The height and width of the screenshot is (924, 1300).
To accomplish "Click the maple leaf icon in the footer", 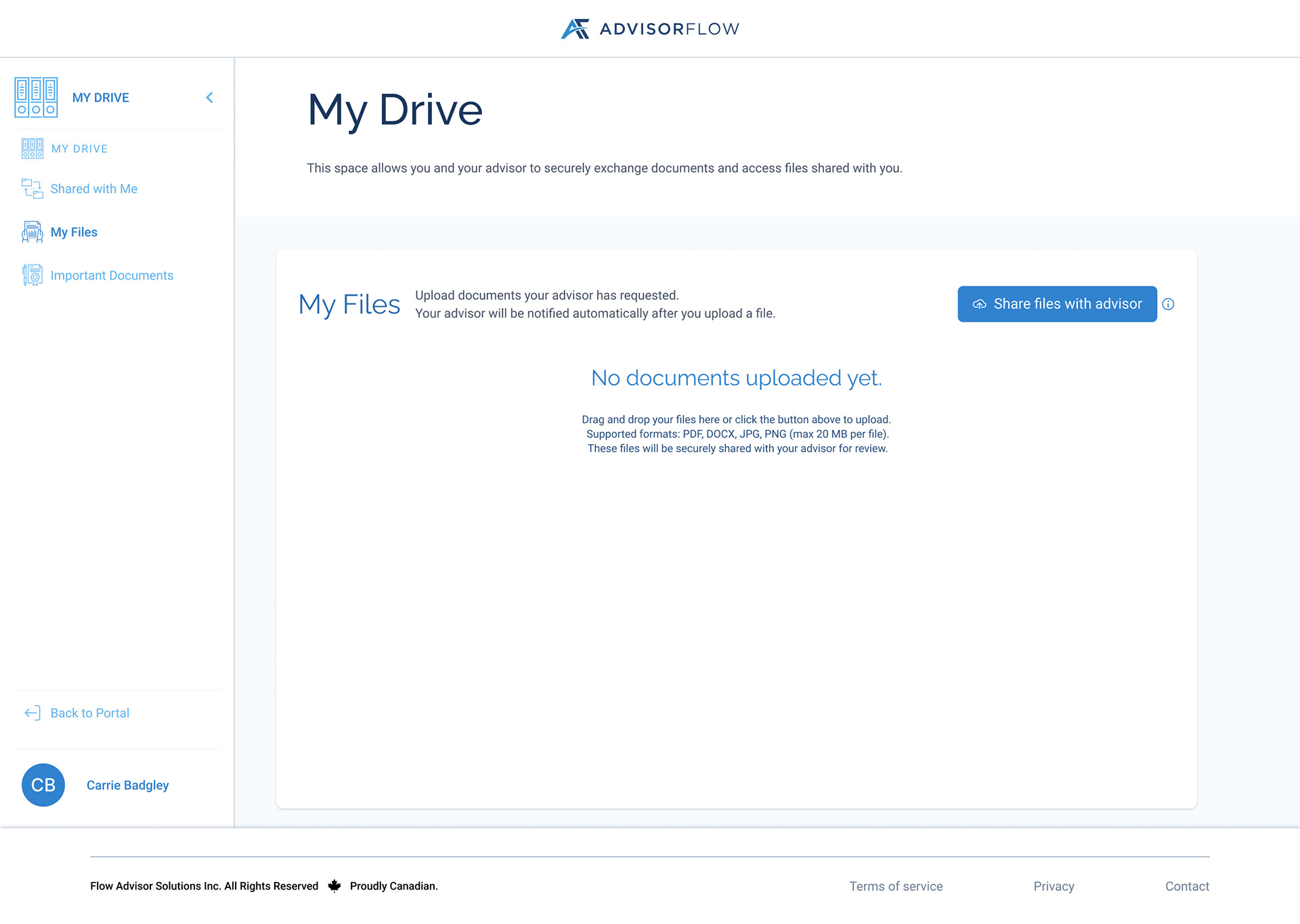I will point(334,885).
